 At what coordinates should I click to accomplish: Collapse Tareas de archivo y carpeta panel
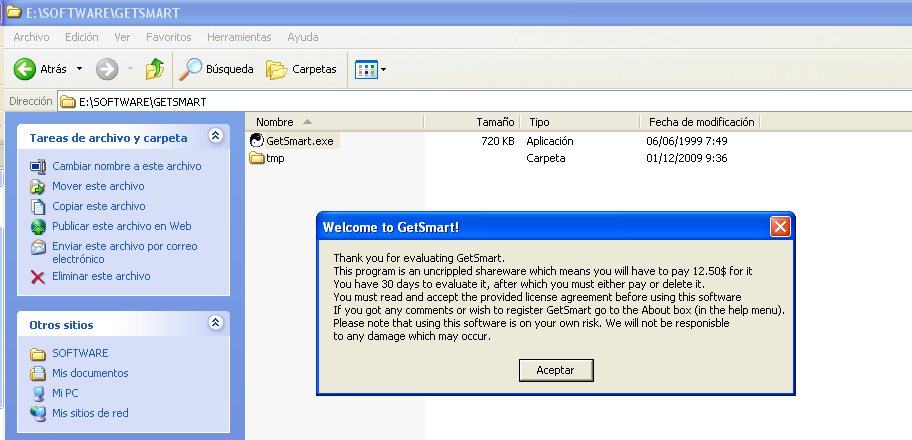point(216,136)
